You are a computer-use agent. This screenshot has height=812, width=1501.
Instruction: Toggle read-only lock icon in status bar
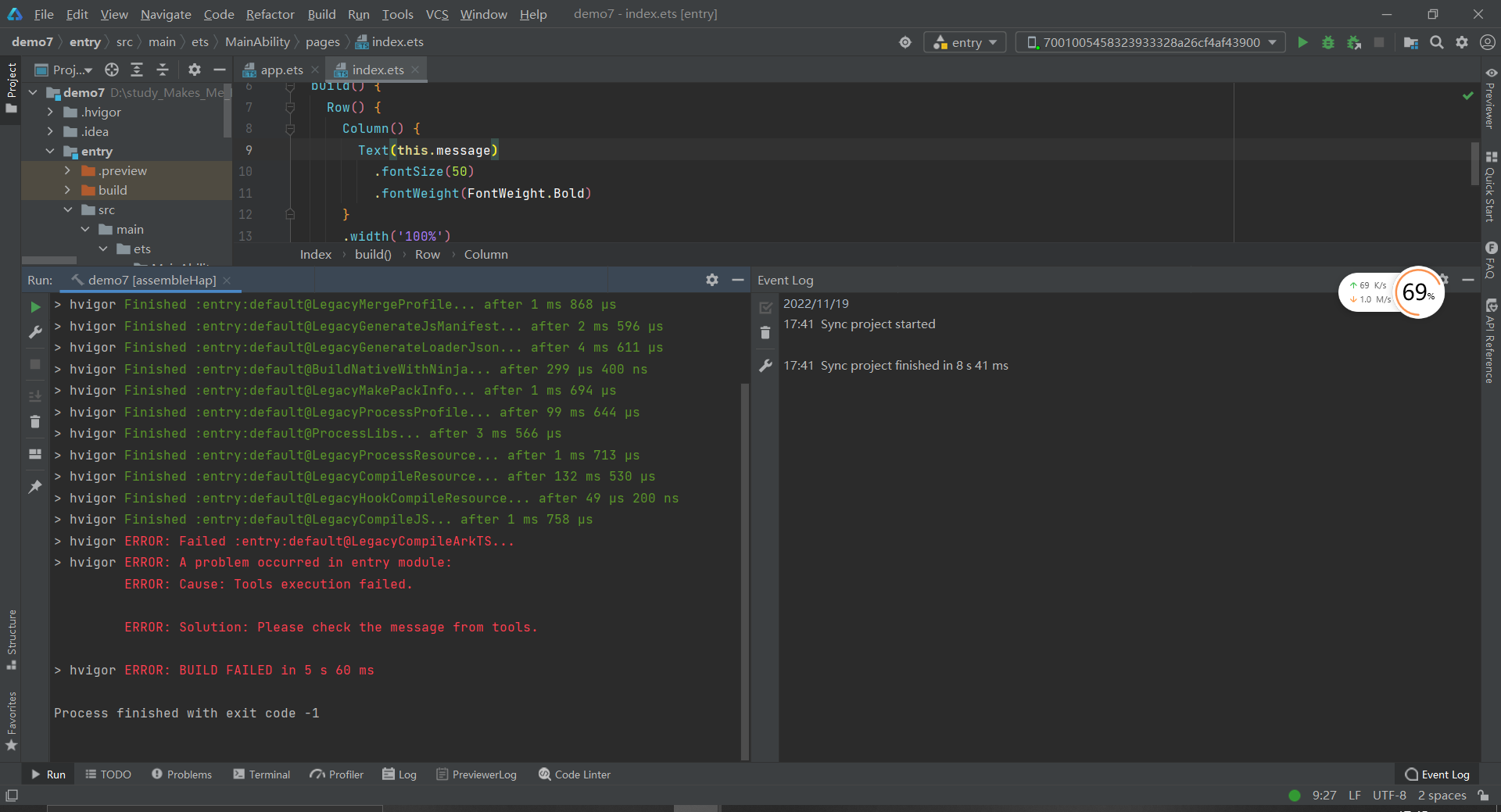pyautogui.click(x=1483, y=796)
